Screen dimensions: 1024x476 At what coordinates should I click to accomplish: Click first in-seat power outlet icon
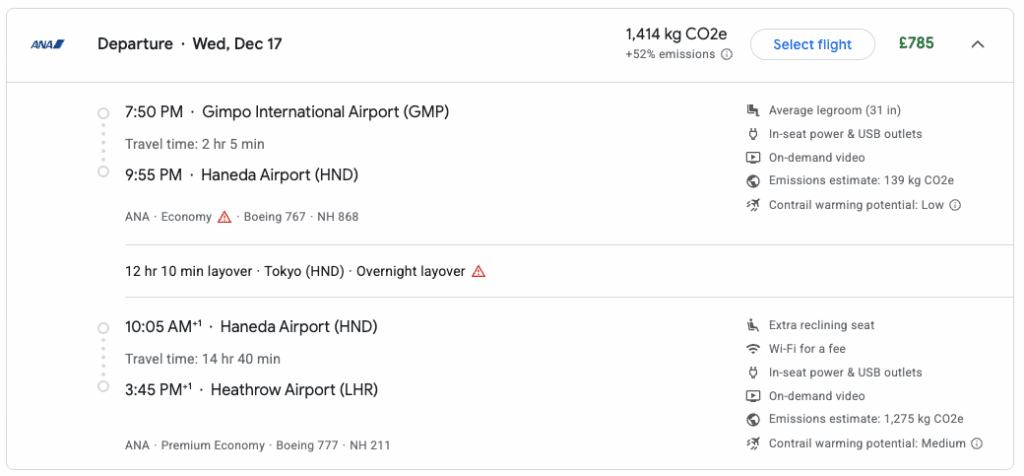click(x=753, y=134)
